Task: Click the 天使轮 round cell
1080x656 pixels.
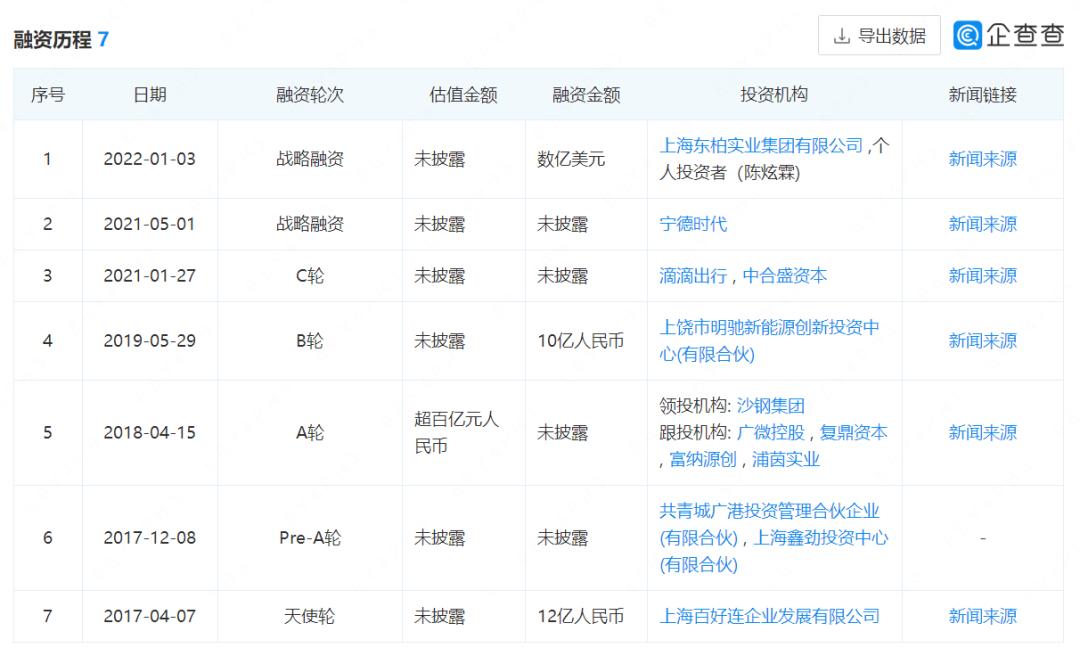Action: [x=310, y=616]
